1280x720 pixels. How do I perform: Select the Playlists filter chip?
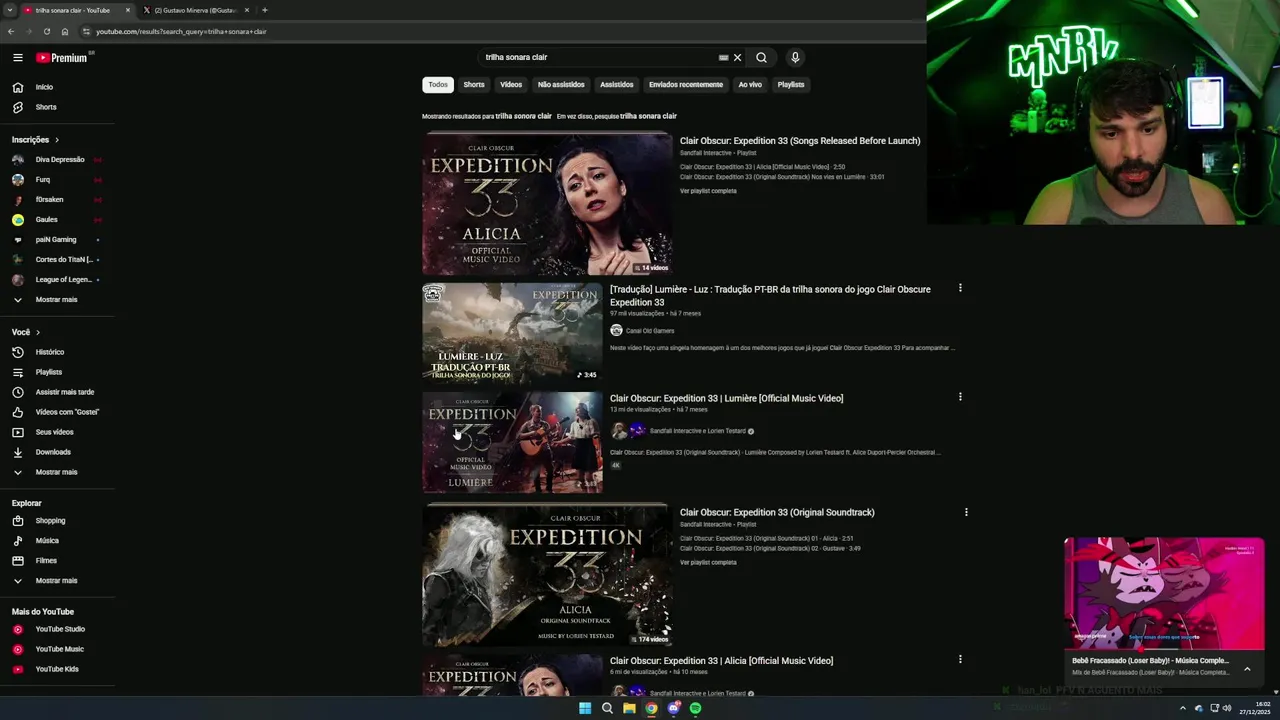[791, 85]
